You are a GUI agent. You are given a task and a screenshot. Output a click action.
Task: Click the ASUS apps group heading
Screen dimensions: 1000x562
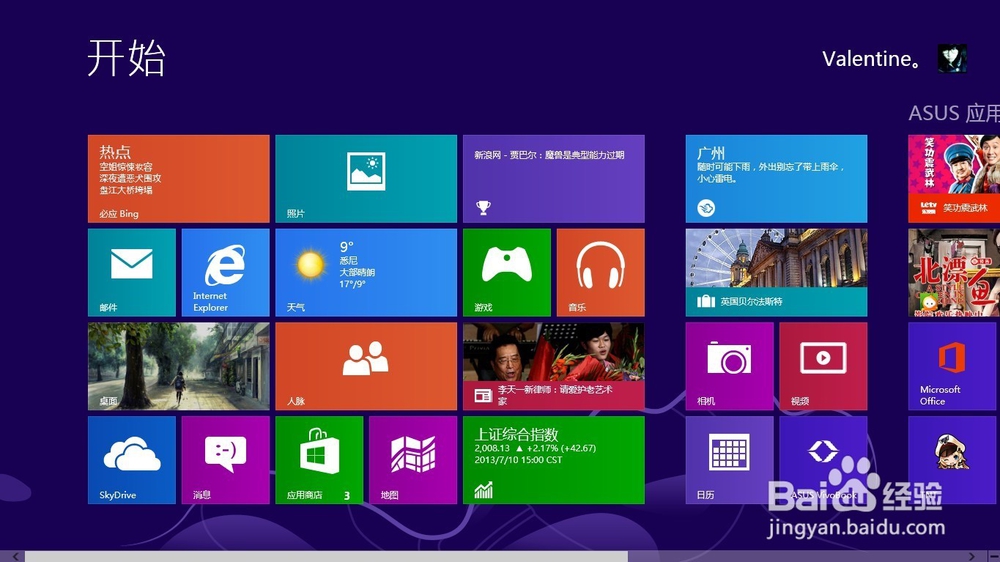click(x=954, y=113)
